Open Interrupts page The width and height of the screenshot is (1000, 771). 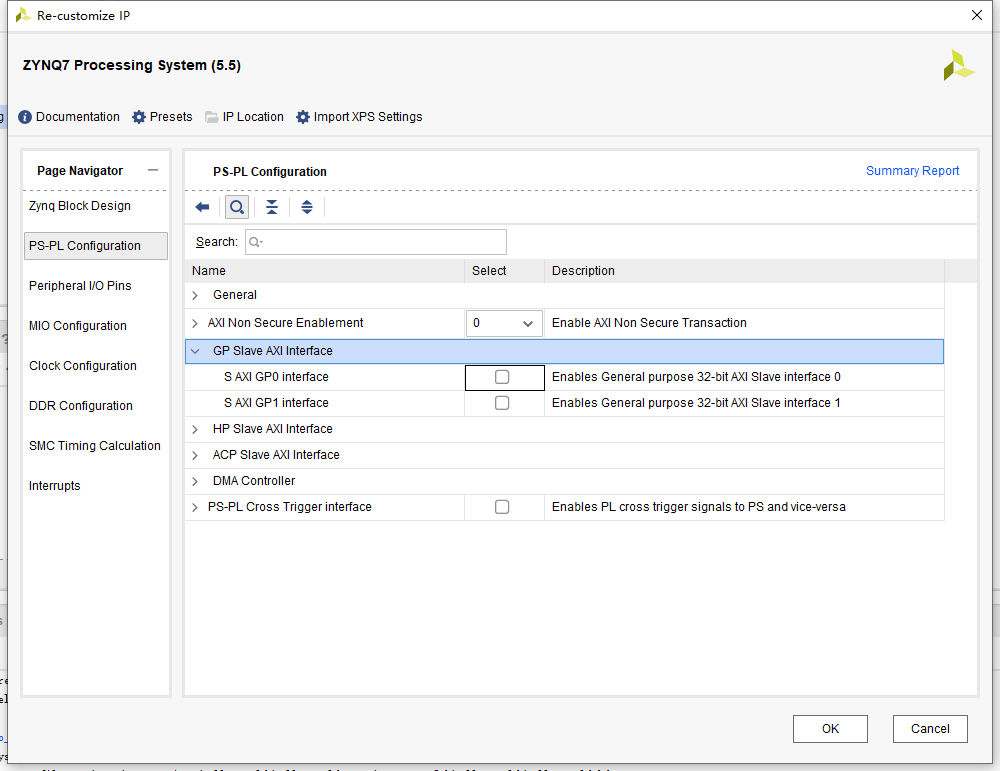55,486
